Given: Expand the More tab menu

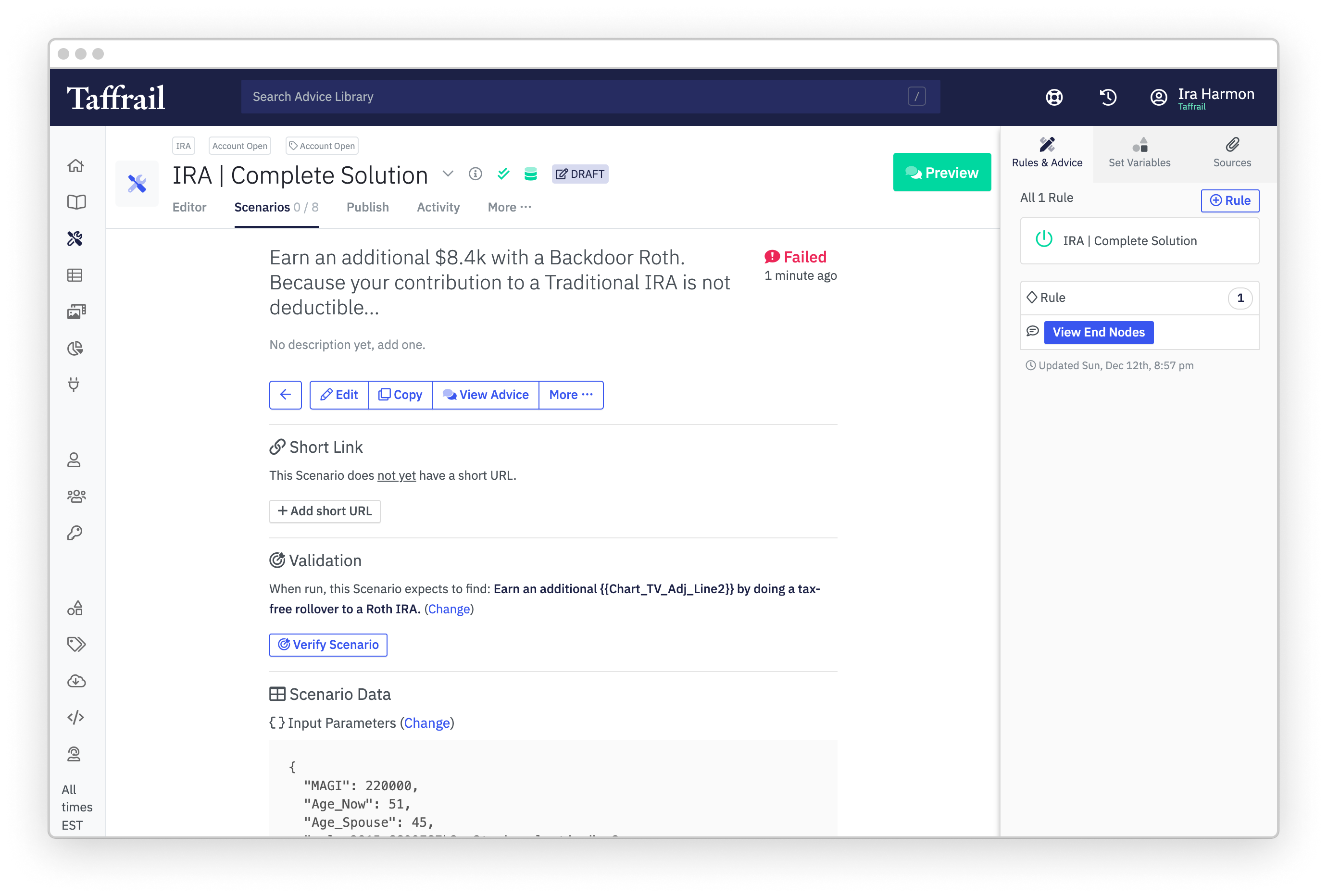Looking at the screenshot, I should tap(509, 208).
